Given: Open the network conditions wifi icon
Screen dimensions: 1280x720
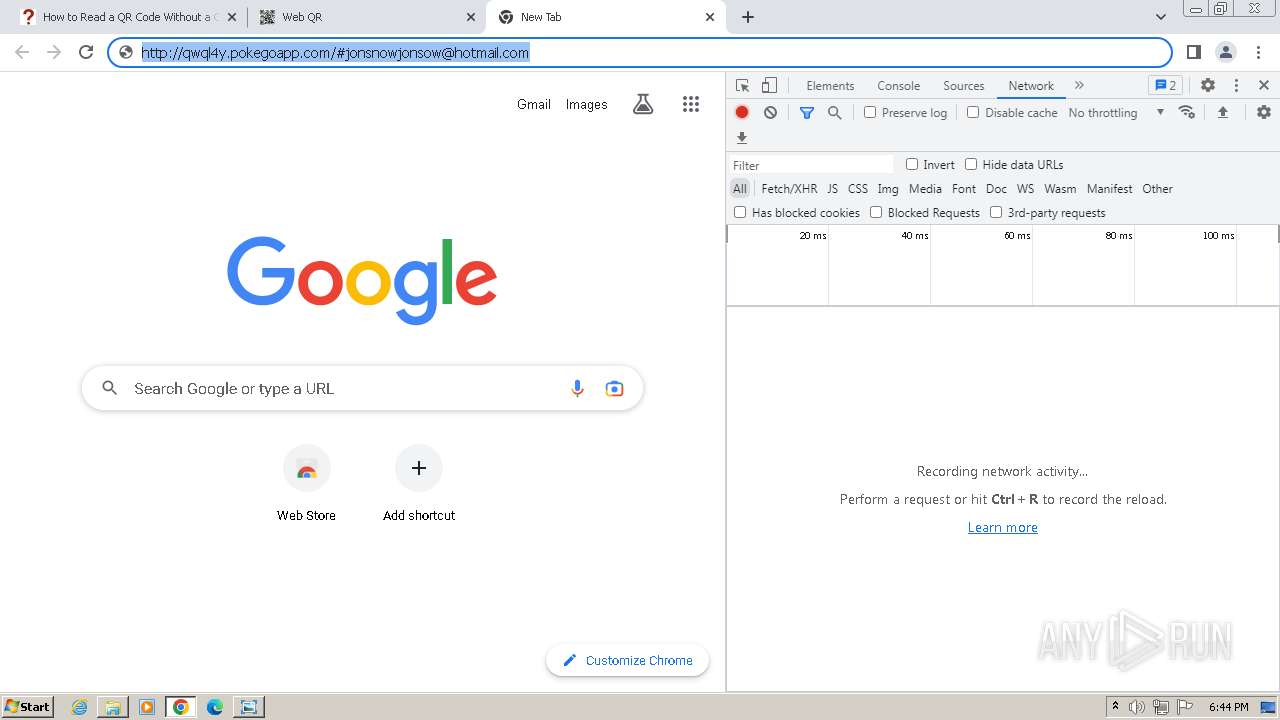Looking at the screenshot, I should tap(1187, 112).
